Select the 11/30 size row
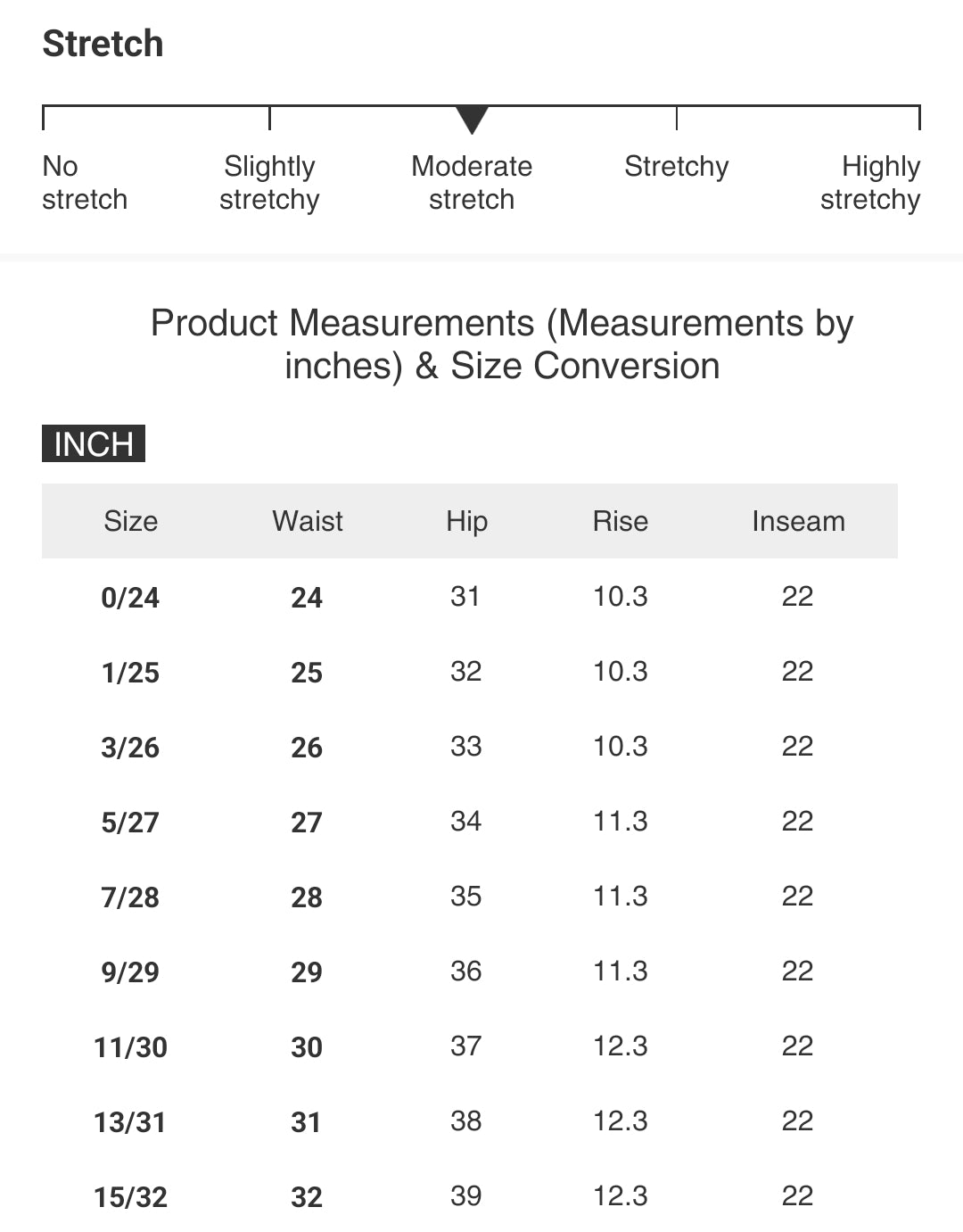963x1232 pixels. (x=130, y=1046)
